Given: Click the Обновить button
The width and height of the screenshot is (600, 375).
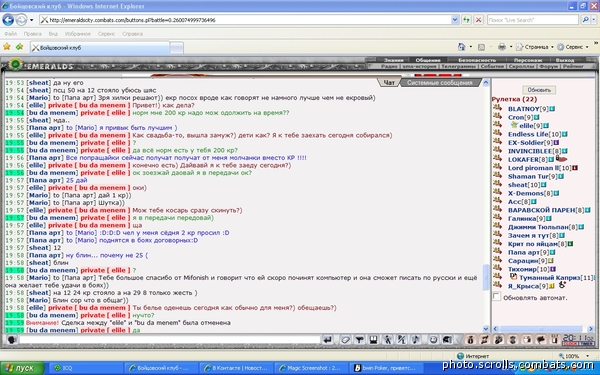Looking at the screenshot, I should (539, 90).
